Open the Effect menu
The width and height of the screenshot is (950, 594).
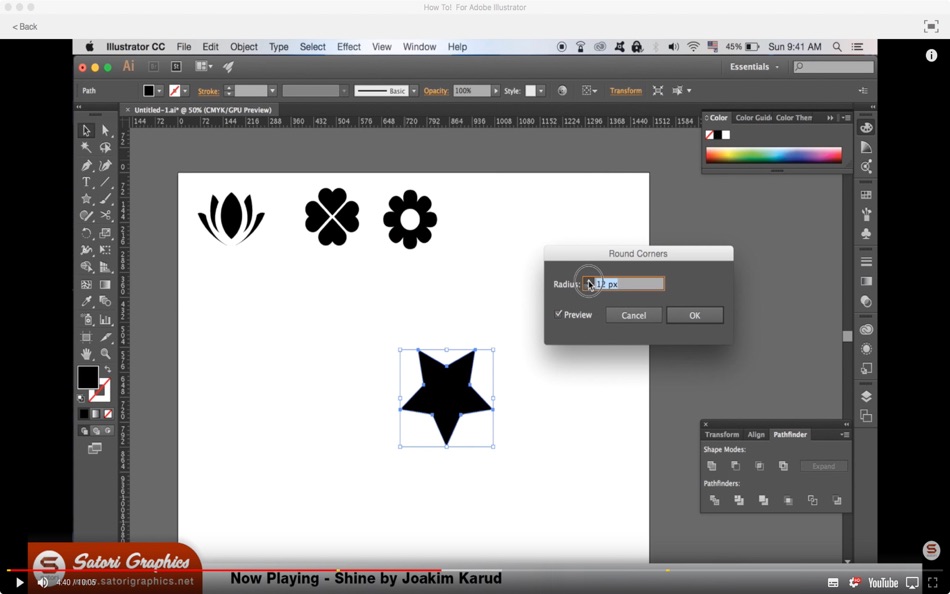point(348,47)
